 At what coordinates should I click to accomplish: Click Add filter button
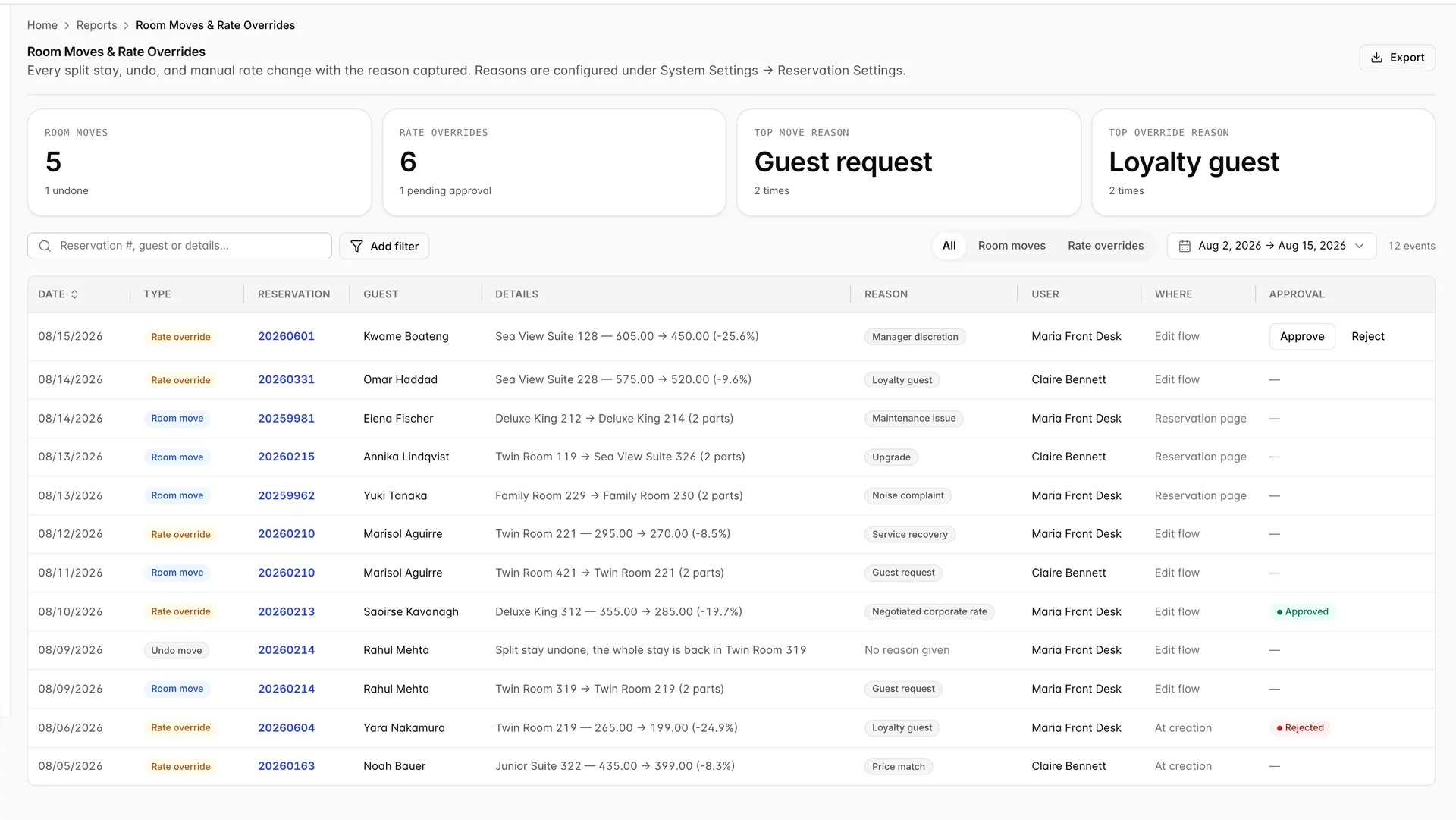coord(384,246)
